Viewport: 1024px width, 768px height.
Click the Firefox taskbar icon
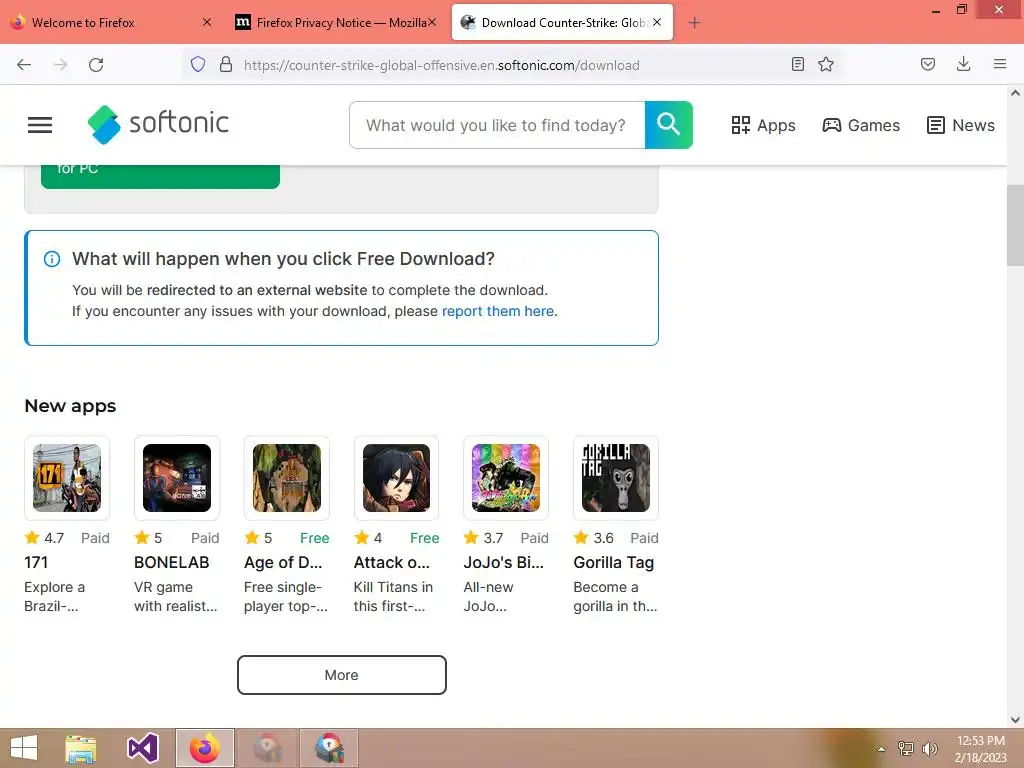tap(205, 748)
